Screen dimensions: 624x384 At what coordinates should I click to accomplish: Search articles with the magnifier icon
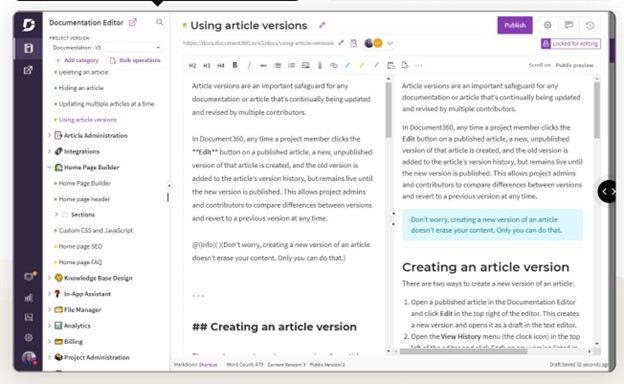click(160, 22)
